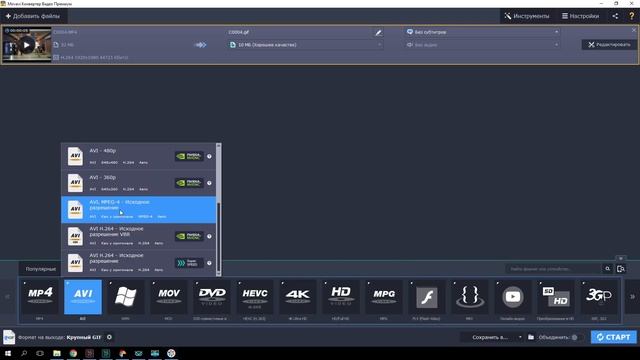This screenshot has width=640, height=360.
Task: Open the help question mark icon
Action: point(631,16)
